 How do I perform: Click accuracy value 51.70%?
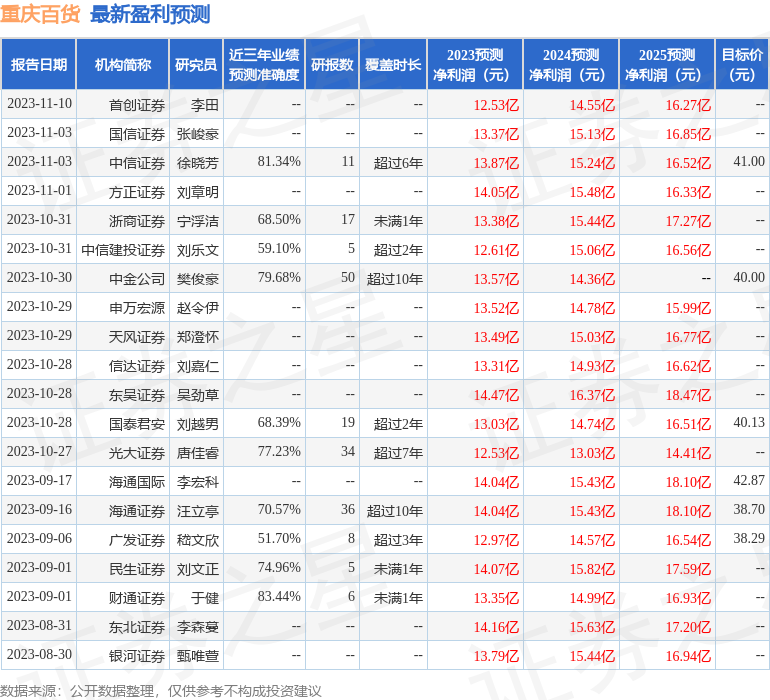pos(279,538)
